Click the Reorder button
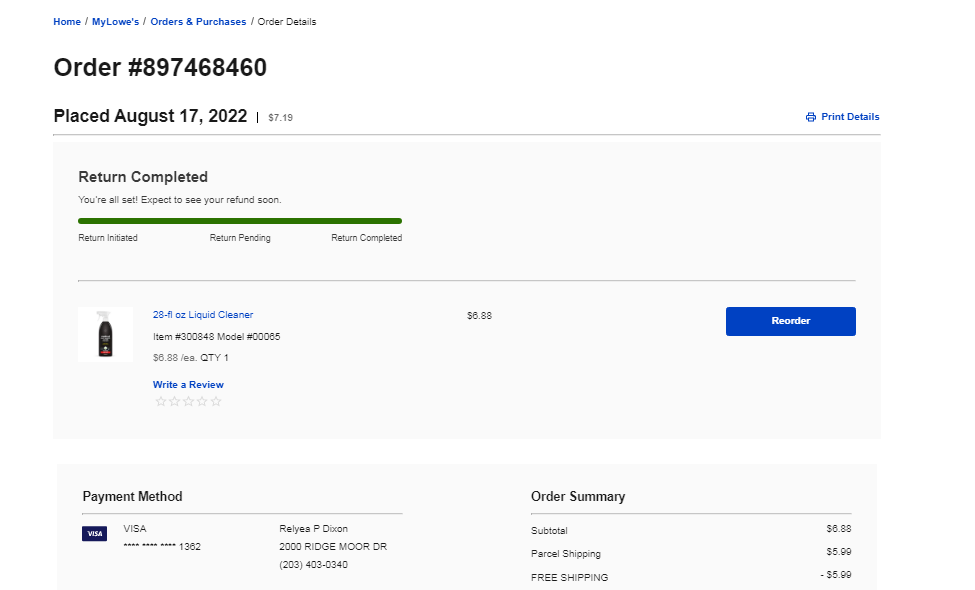This screenshot has height=590, width=975. click(790, 321)
